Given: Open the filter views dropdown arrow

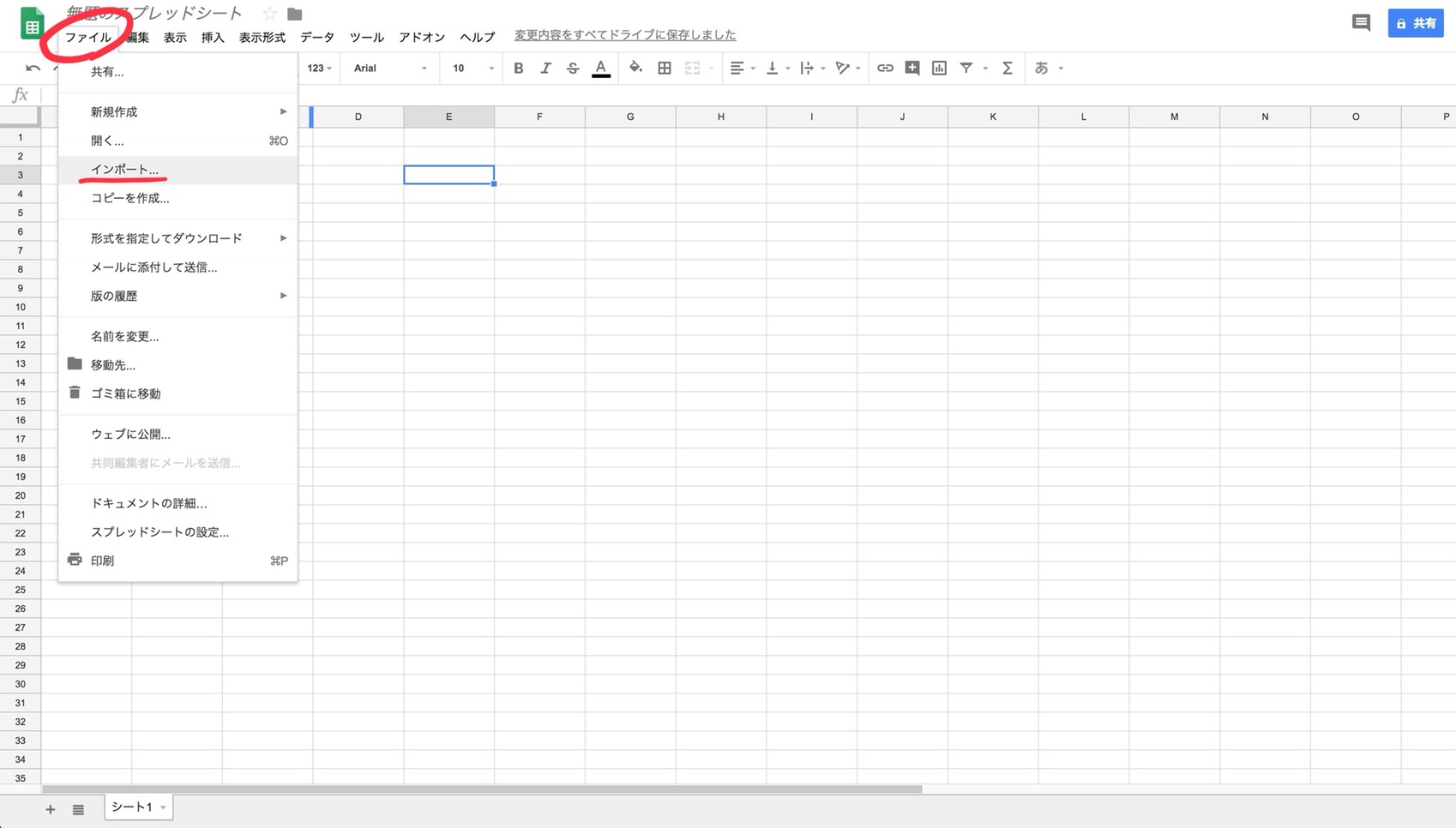Looking at the screenshot, I should click(985, 68).
